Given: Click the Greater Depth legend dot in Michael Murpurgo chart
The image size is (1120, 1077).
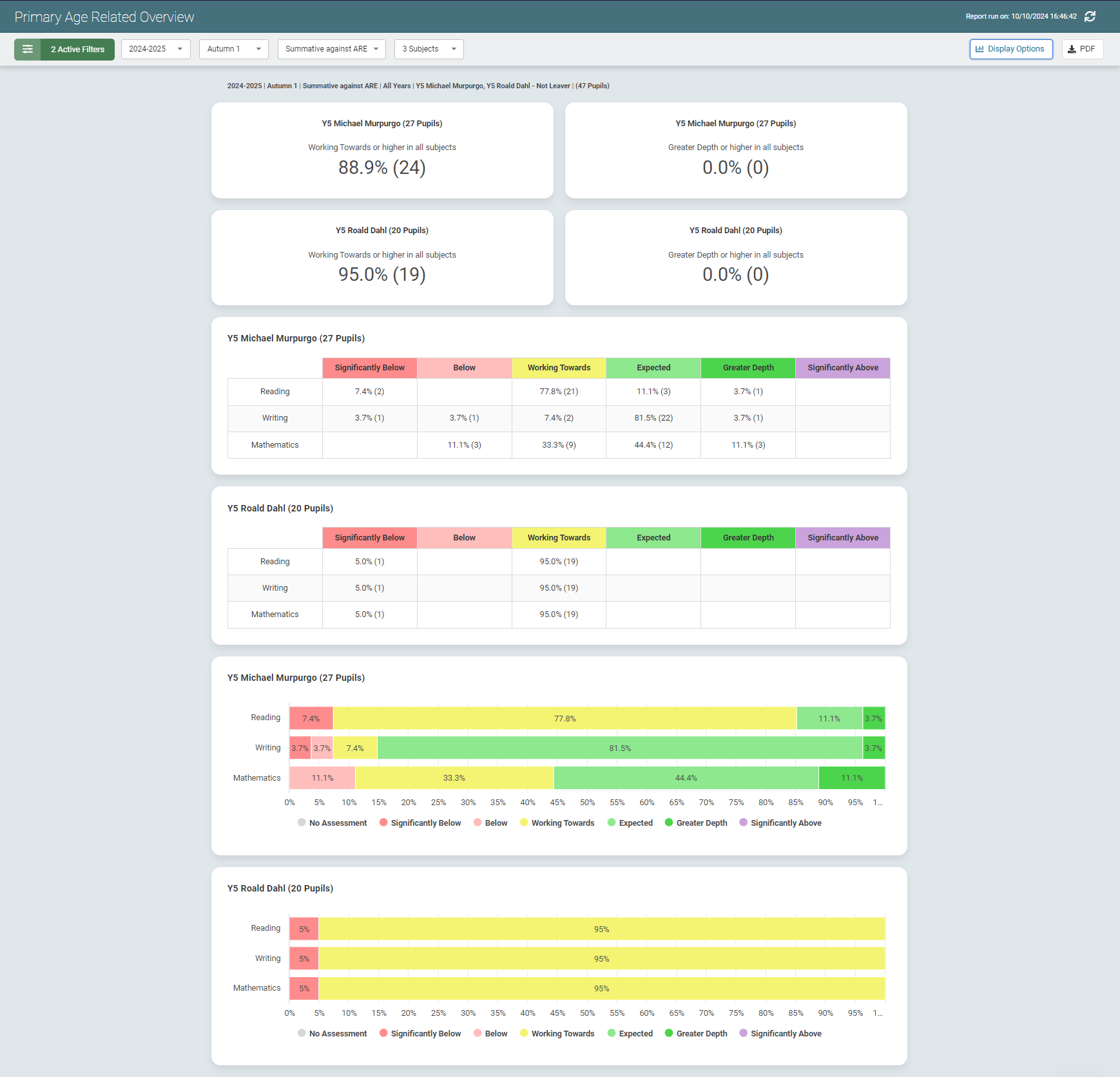Looking at the screenshot, I should 669,823.
